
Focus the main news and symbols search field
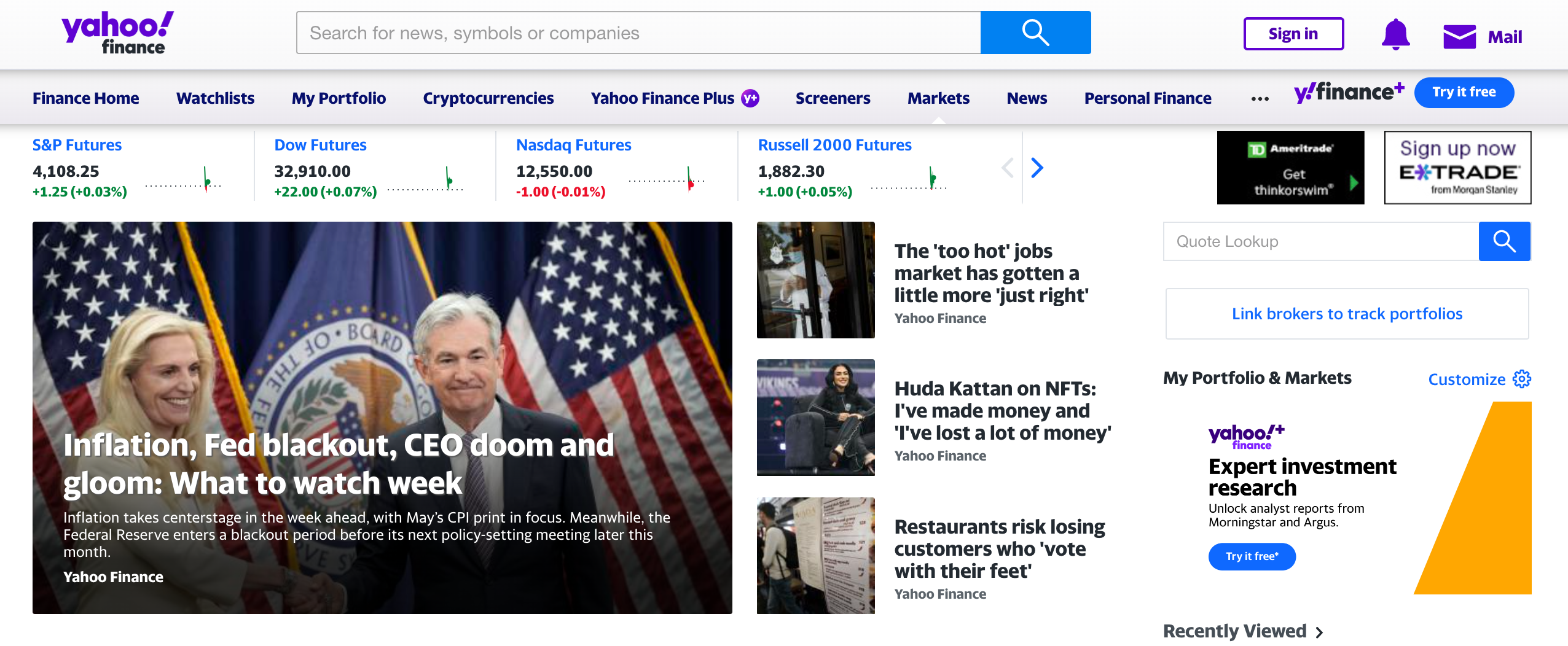[638, 33]
